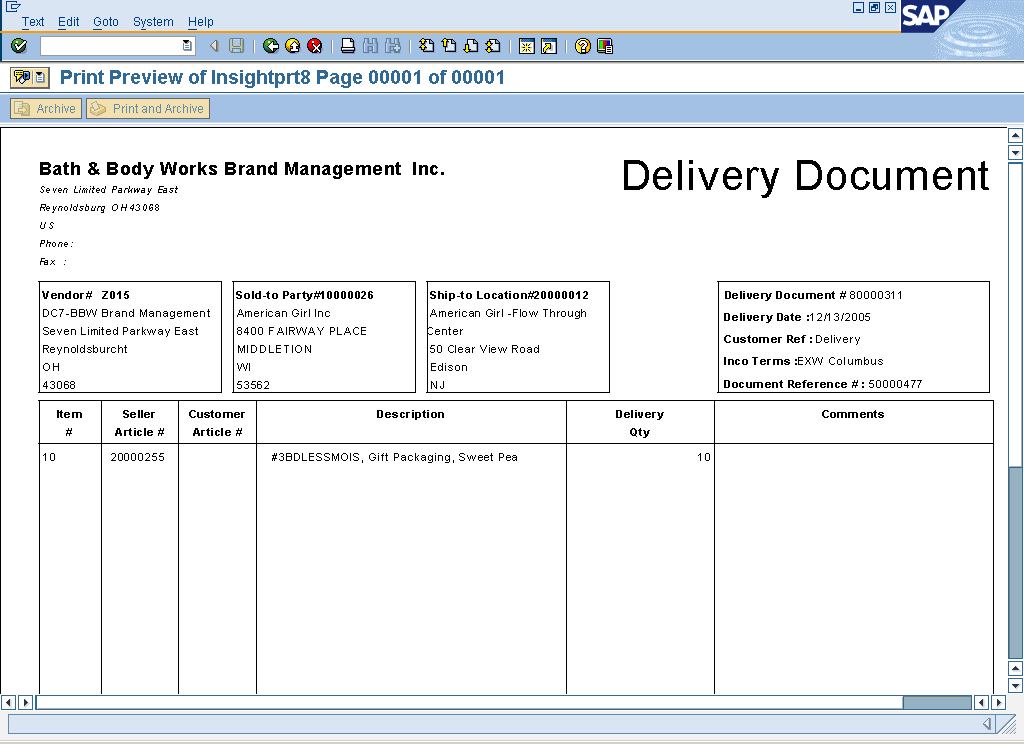This screenshot has height=744, width=1024.
Task: Expand status bar with the triangle arrow
Action: pos(987,724)
